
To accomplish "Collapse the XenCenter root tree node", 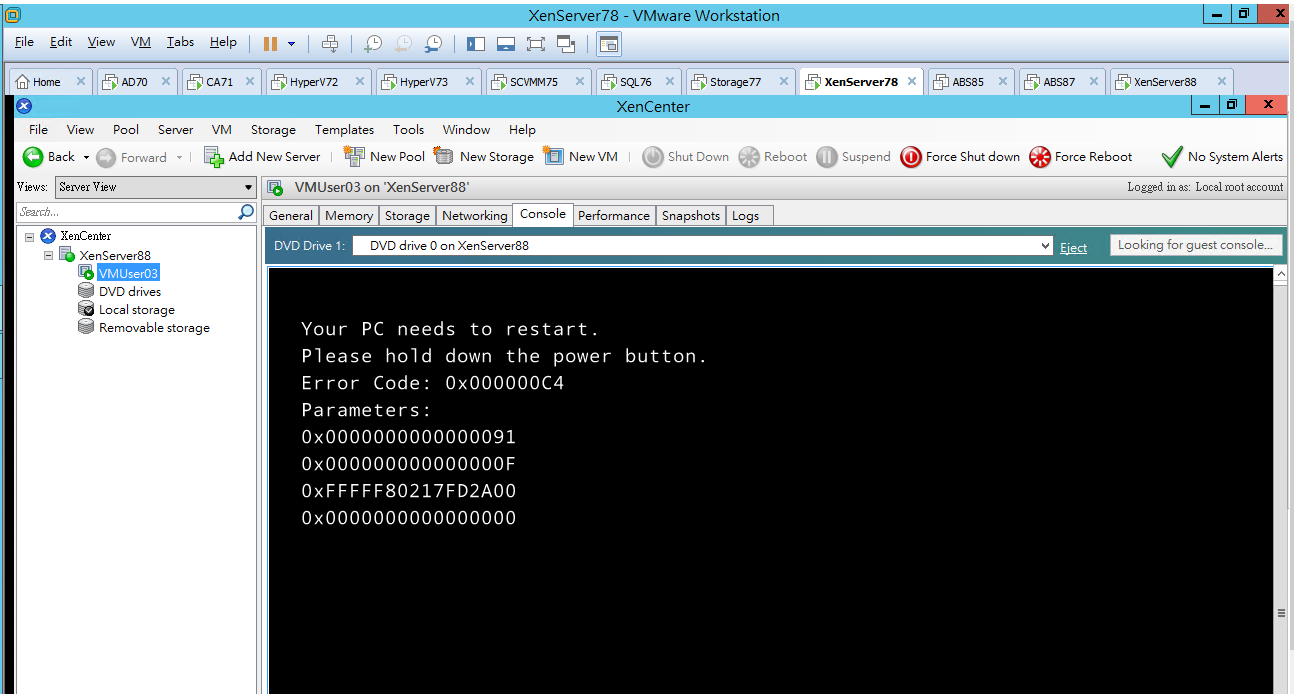I will (29, 237).
